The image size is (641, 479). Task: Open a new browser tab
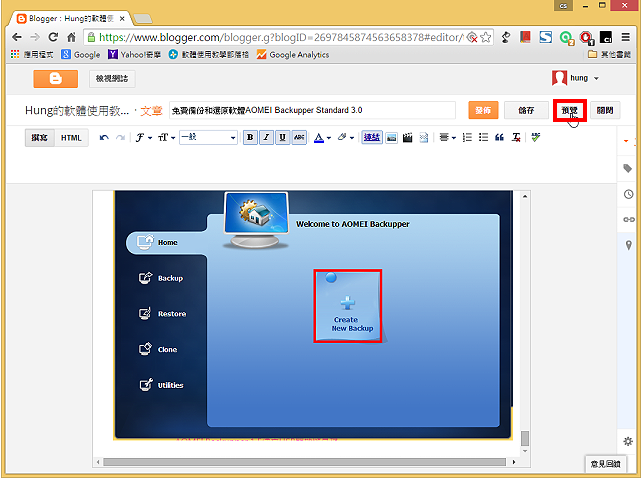pyautogui.click(x=143, y=19)
